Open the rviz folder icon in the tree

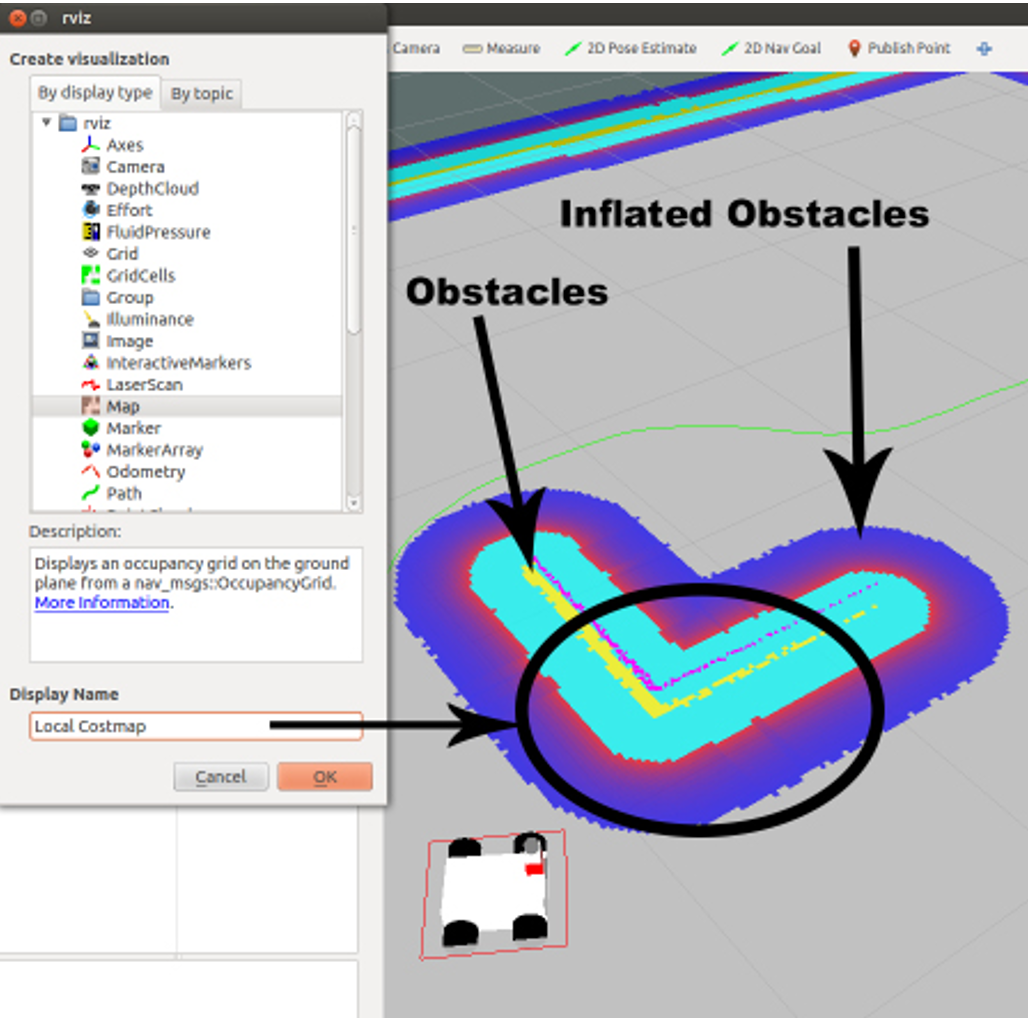pos(68,123)
